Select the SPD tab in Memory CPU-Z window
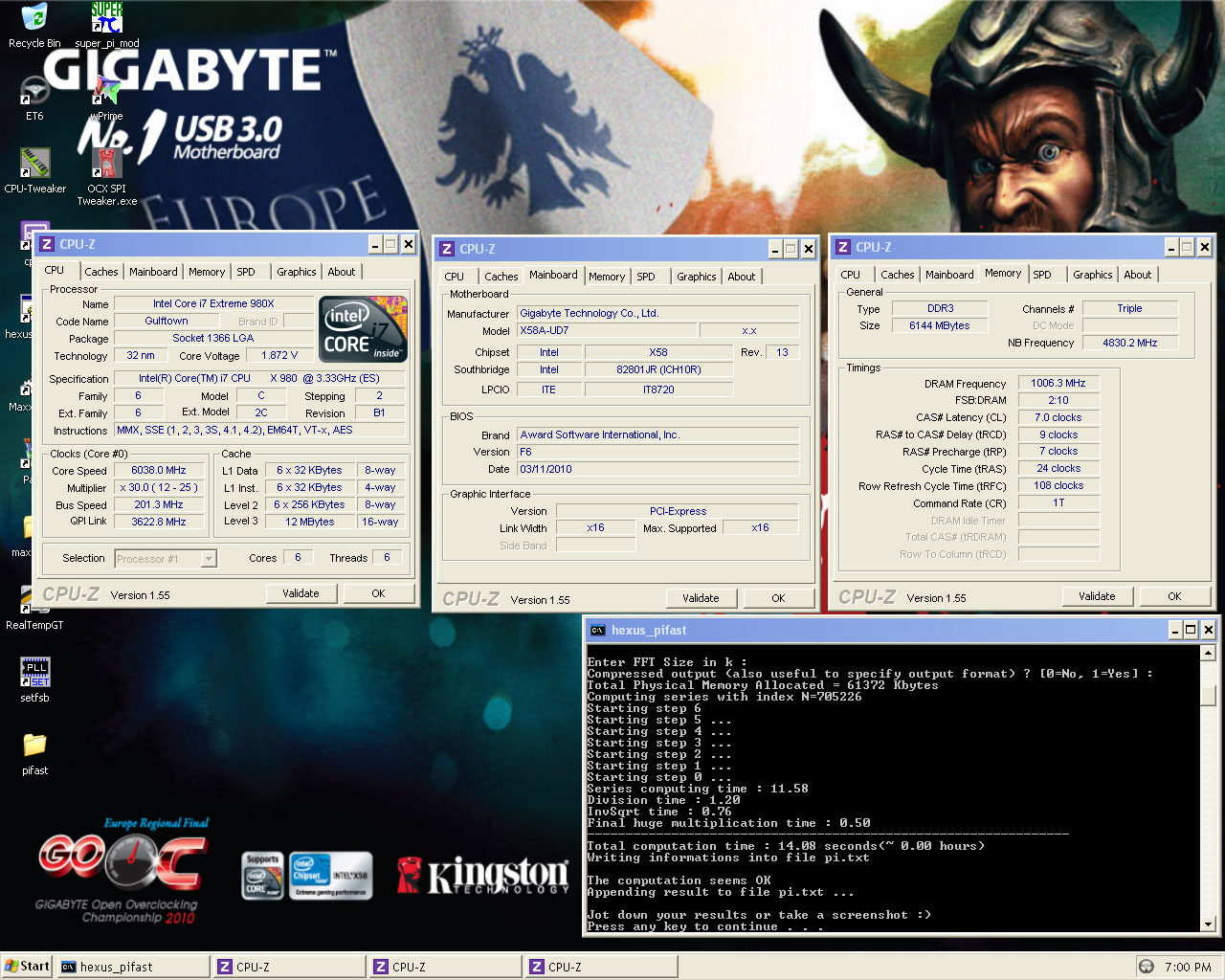Viewport: 1225px width, 980px height. coord(1042,275)
